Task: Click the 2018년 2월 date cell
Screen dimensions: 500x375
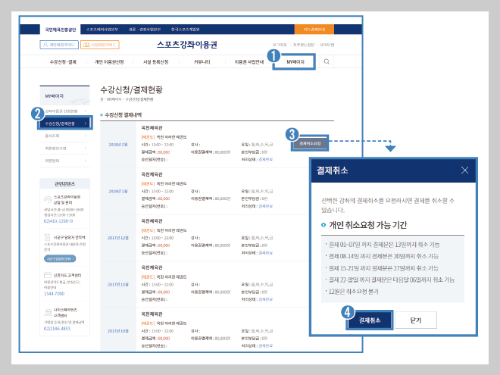Action: click(118, 144)
